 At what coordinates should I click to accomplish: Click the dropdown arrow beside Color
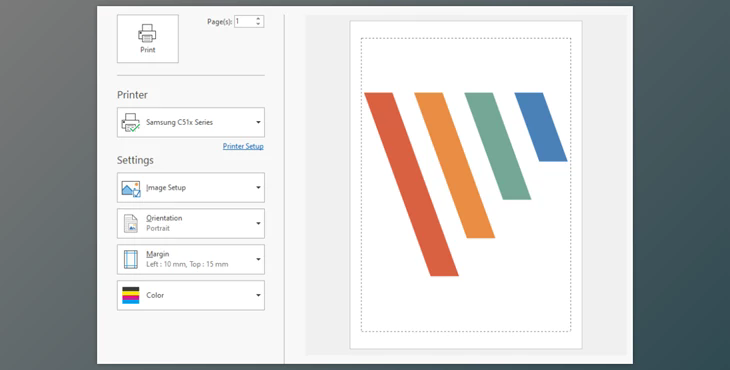coord(258,295)
